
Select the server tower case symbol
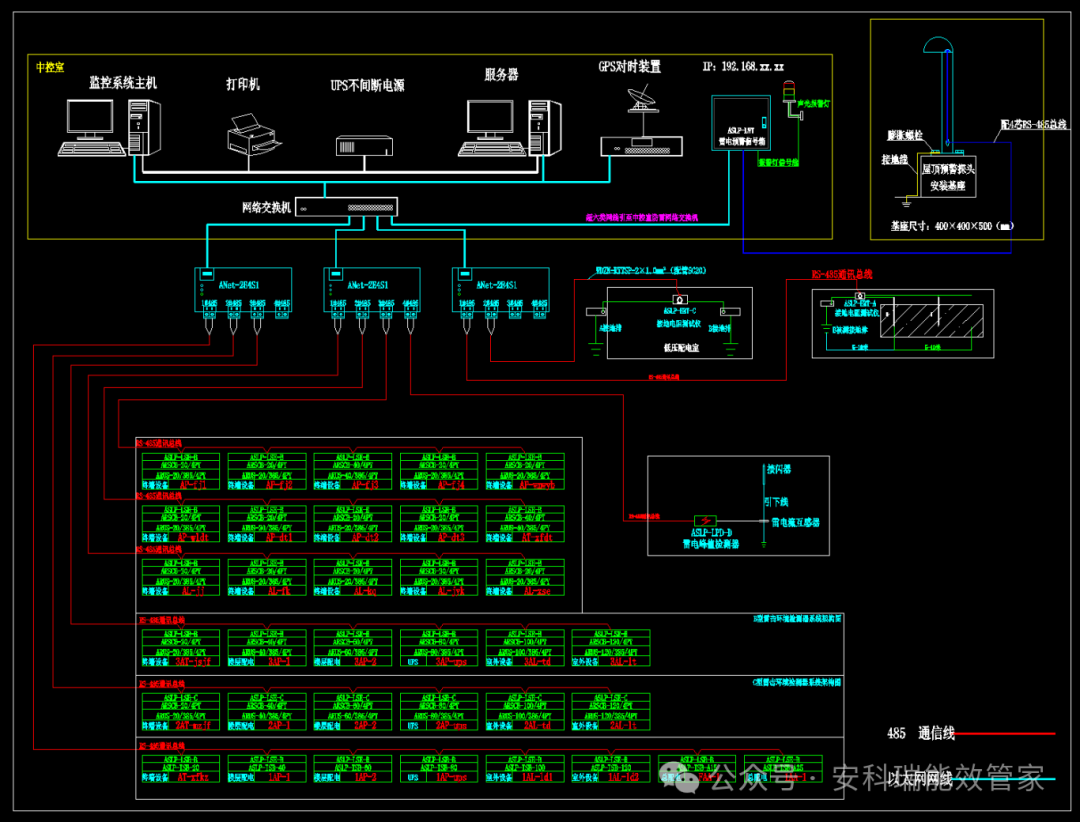pos(545,127)
